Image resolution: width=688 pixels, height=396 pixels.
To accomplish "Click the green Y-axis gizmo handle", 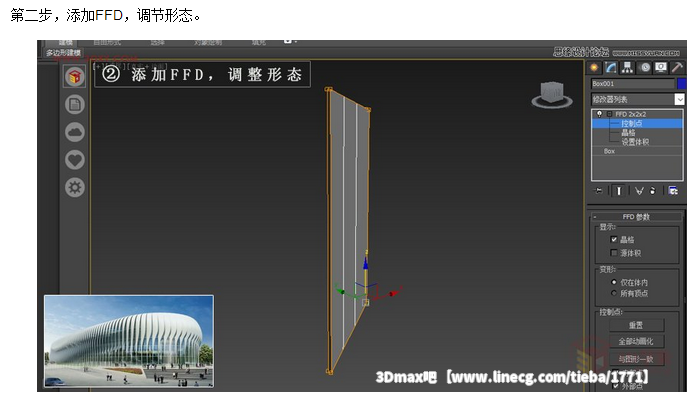I will [340, 290].
